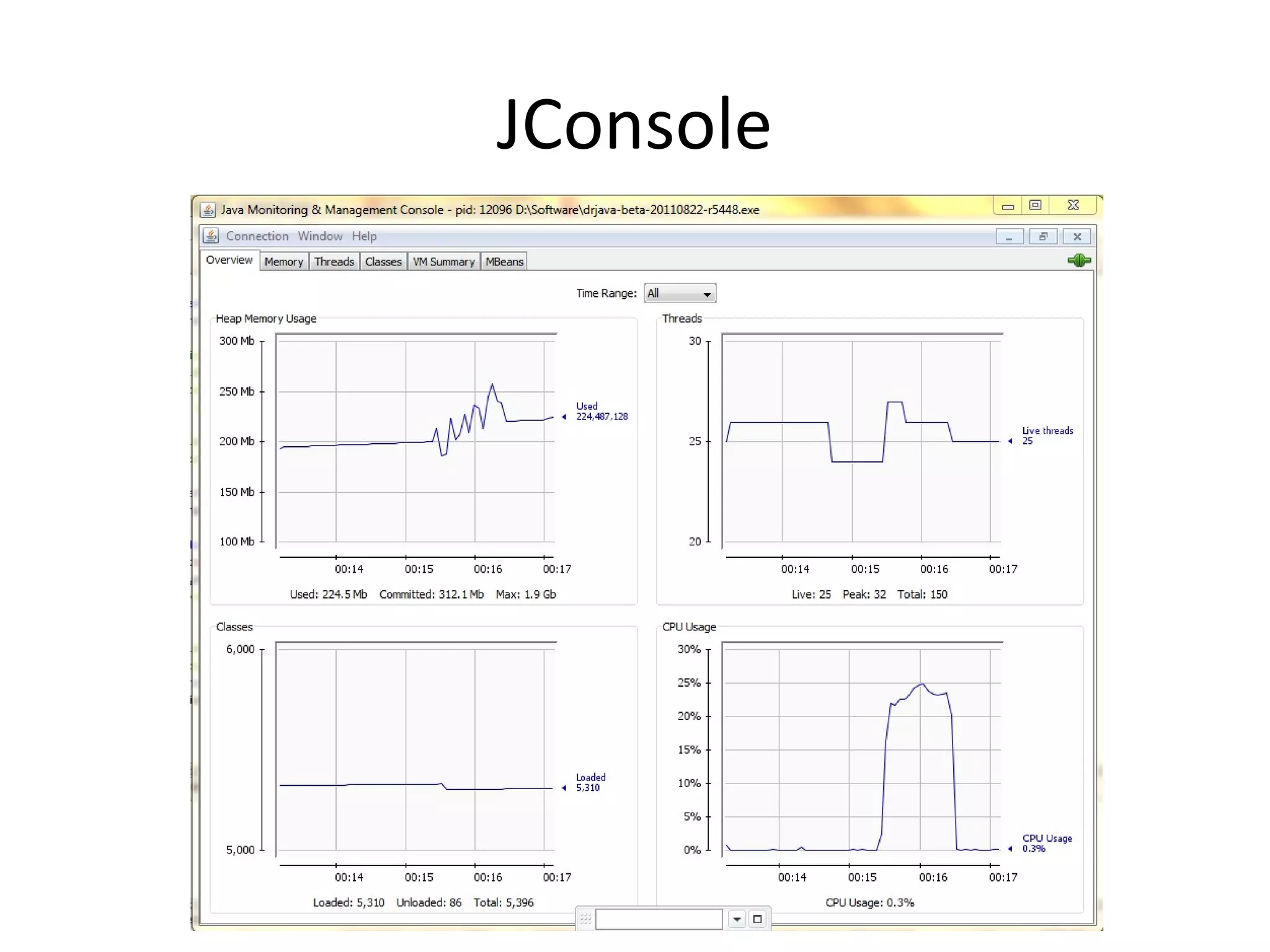Click the empty floating toolbar text field

coord(659,919)
